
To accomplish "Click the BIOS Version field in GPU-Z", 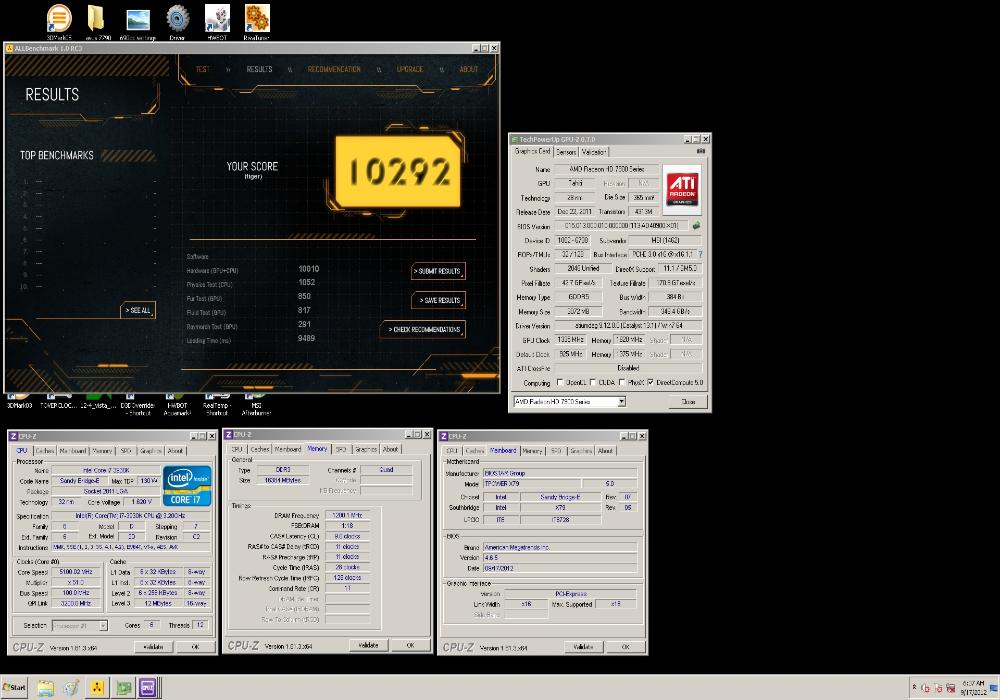I will 621,226.
